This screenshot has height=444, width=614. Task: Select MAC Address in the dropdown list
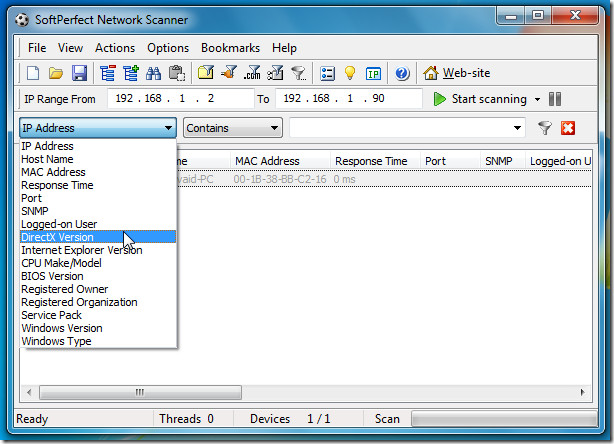tap(98, 172)
